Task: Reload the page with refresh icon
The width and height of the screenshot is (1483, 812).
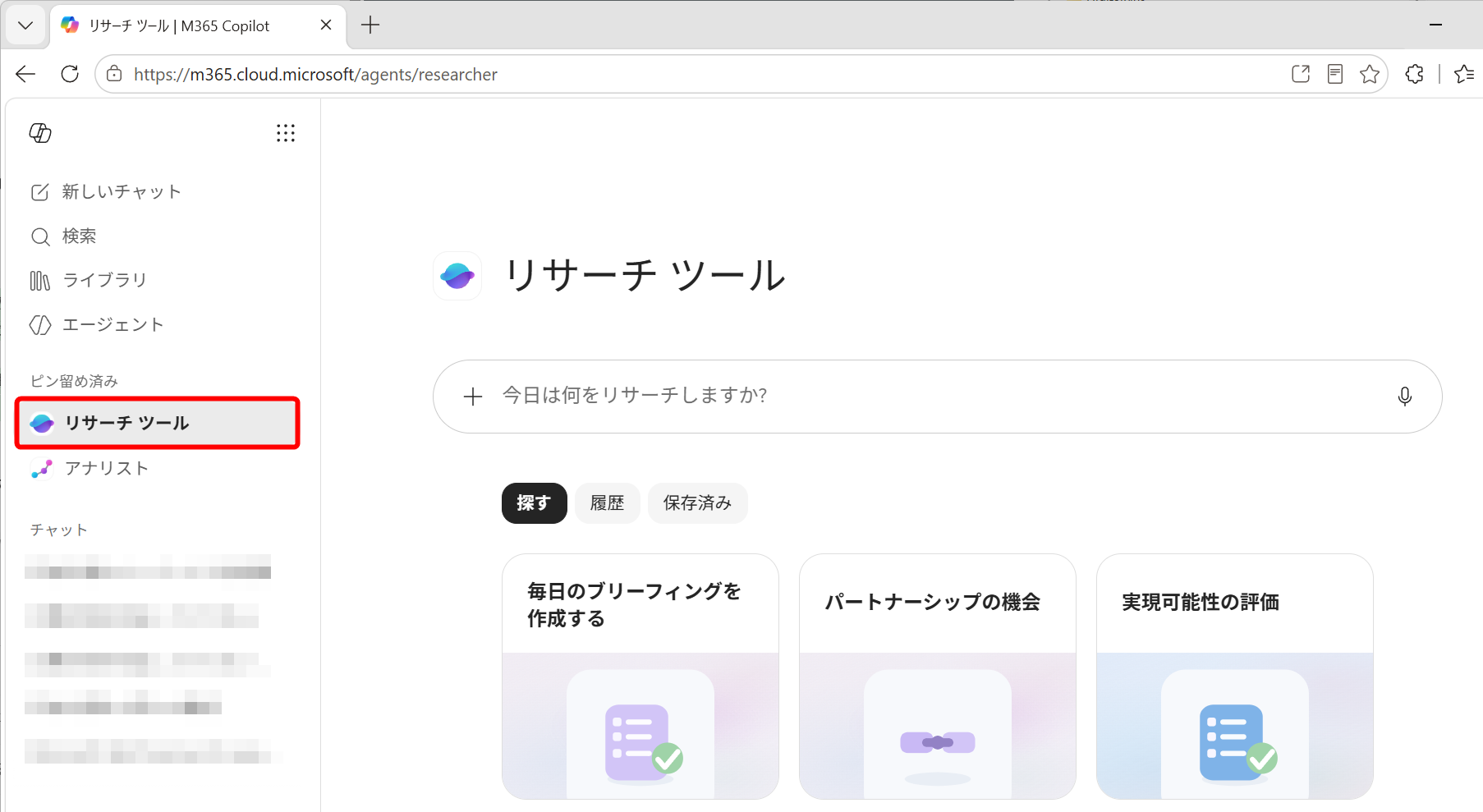Action: tap(70, 74)
